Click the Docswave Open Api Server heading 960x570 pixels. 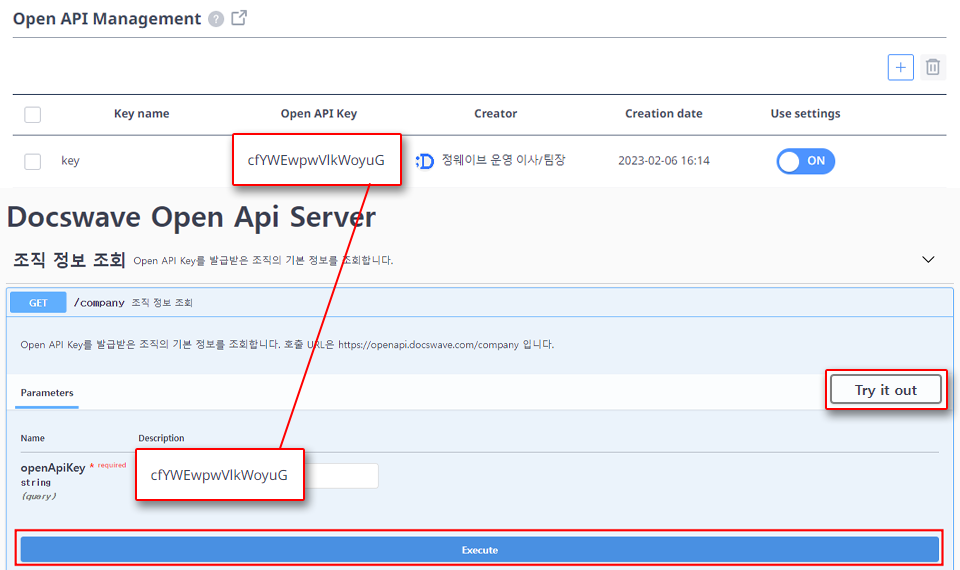[x=191, y=217]
